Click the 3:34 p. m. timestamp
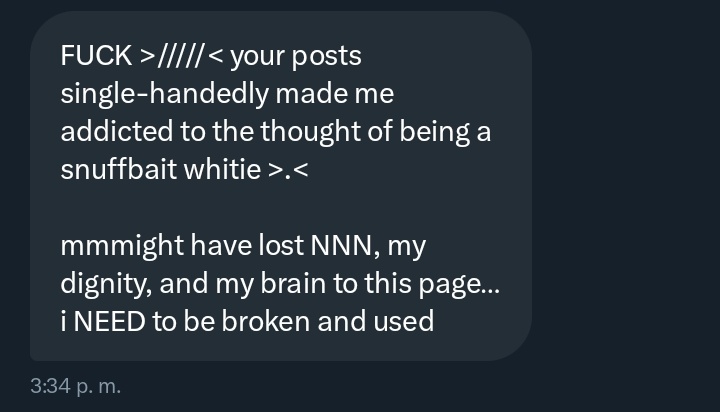This screenshot has width=720, height=412. coord(75,386)
